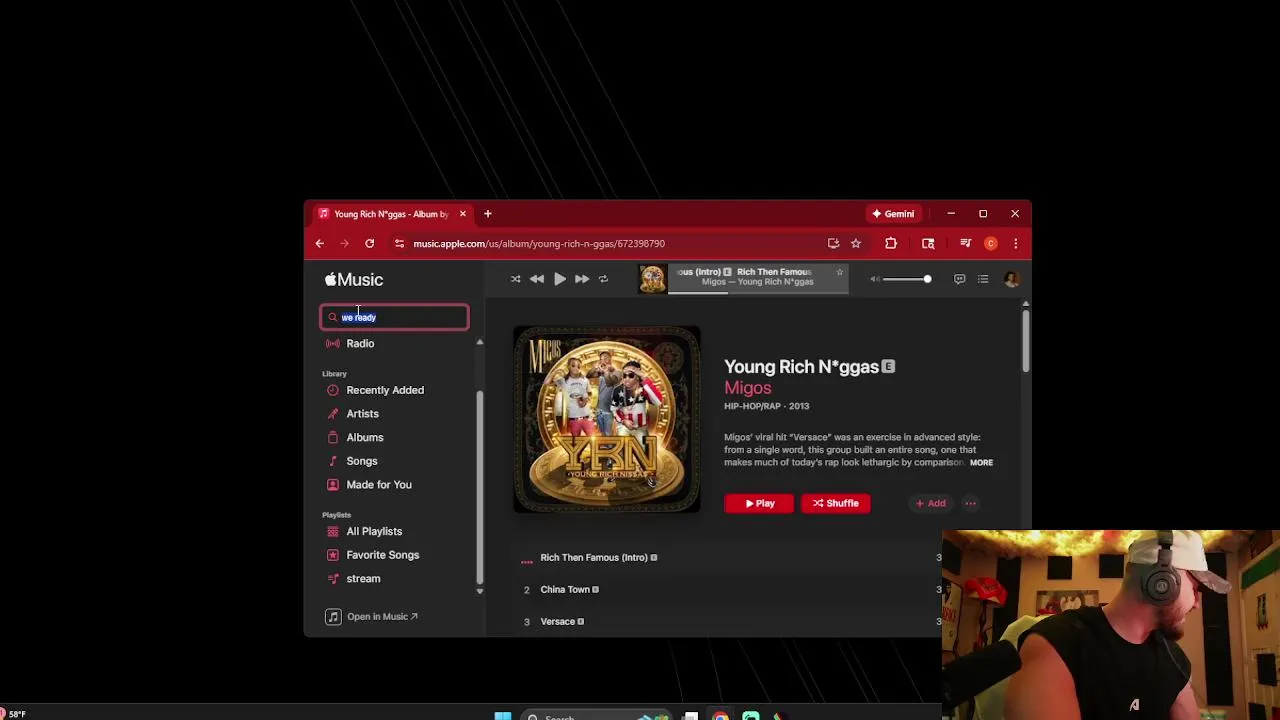Select the Young Rich N*ggas browser tab
The width and height of the screenshot is (1280, 720).
pos(391,214)
